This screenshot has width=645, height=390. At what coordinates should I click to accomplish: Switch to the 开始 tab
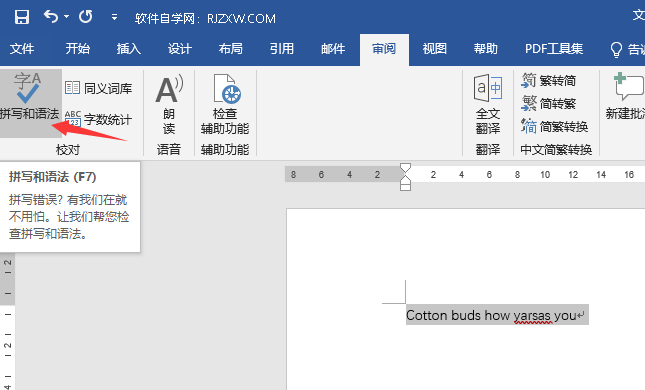(x=77, y=49)
